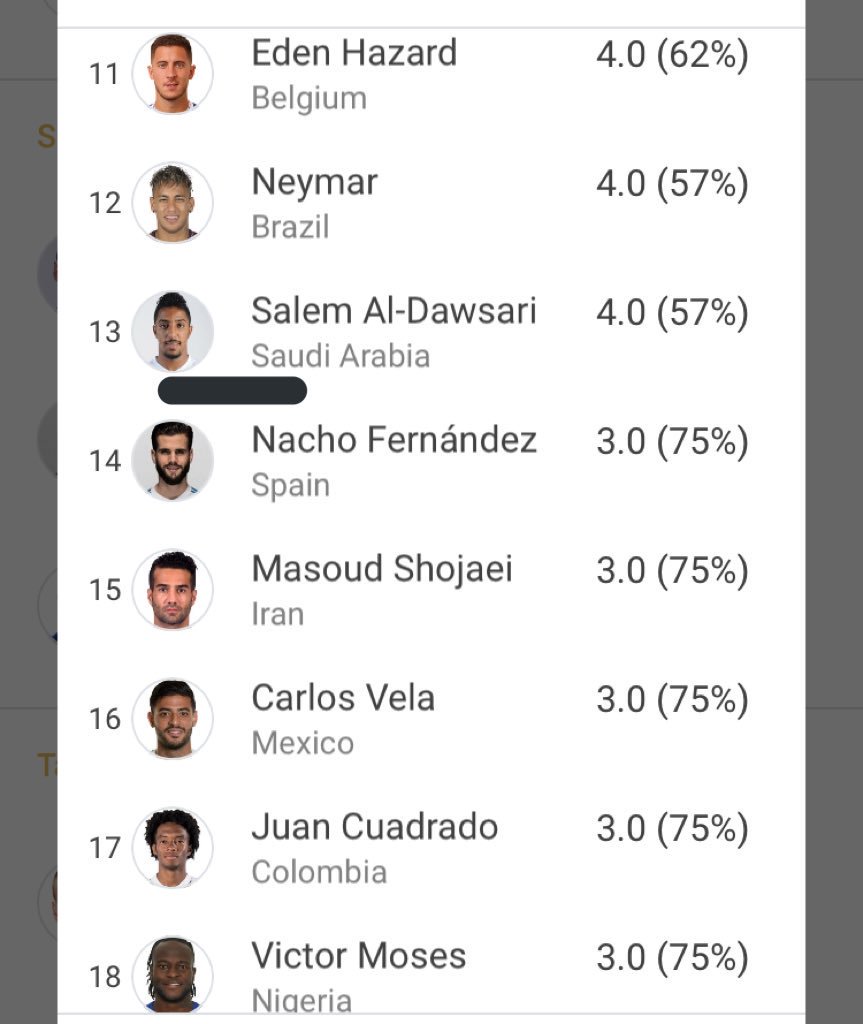Screen dimensions: 863x1024
Task: Select Nacho Fernández name entry
Action: click(394, 440)
